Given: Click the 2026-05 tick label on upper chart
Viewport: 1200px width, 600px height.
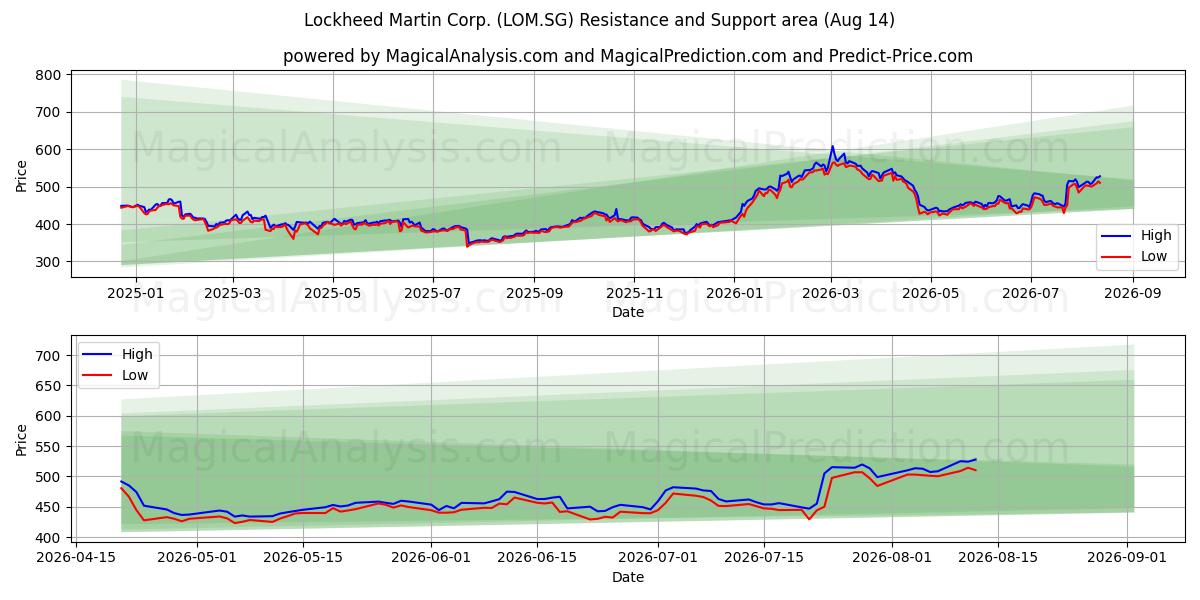Looking at the screenshot, I should 931,293.
